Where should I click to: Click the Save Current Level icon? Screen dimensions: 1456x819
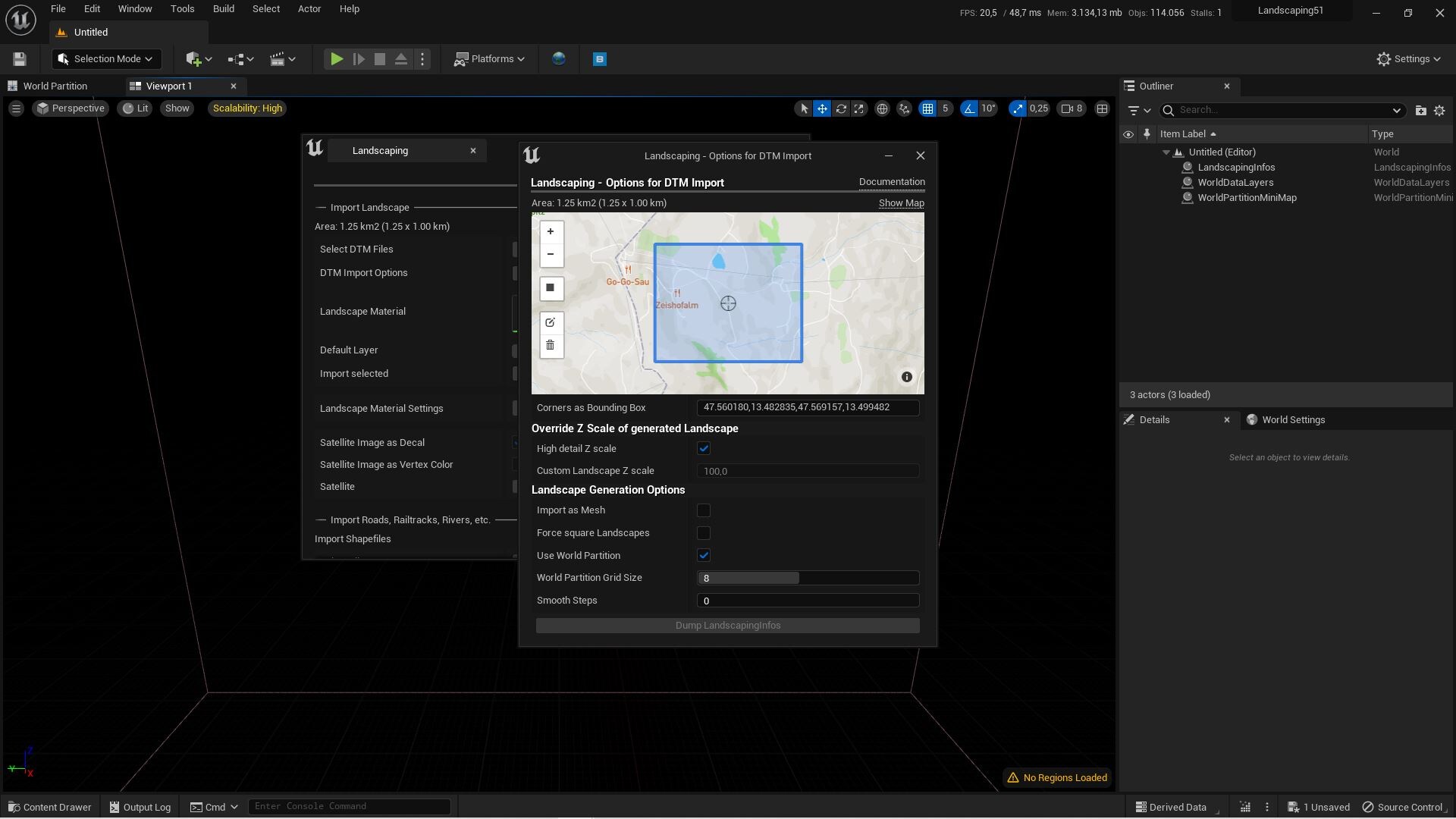tap(18, 58)
